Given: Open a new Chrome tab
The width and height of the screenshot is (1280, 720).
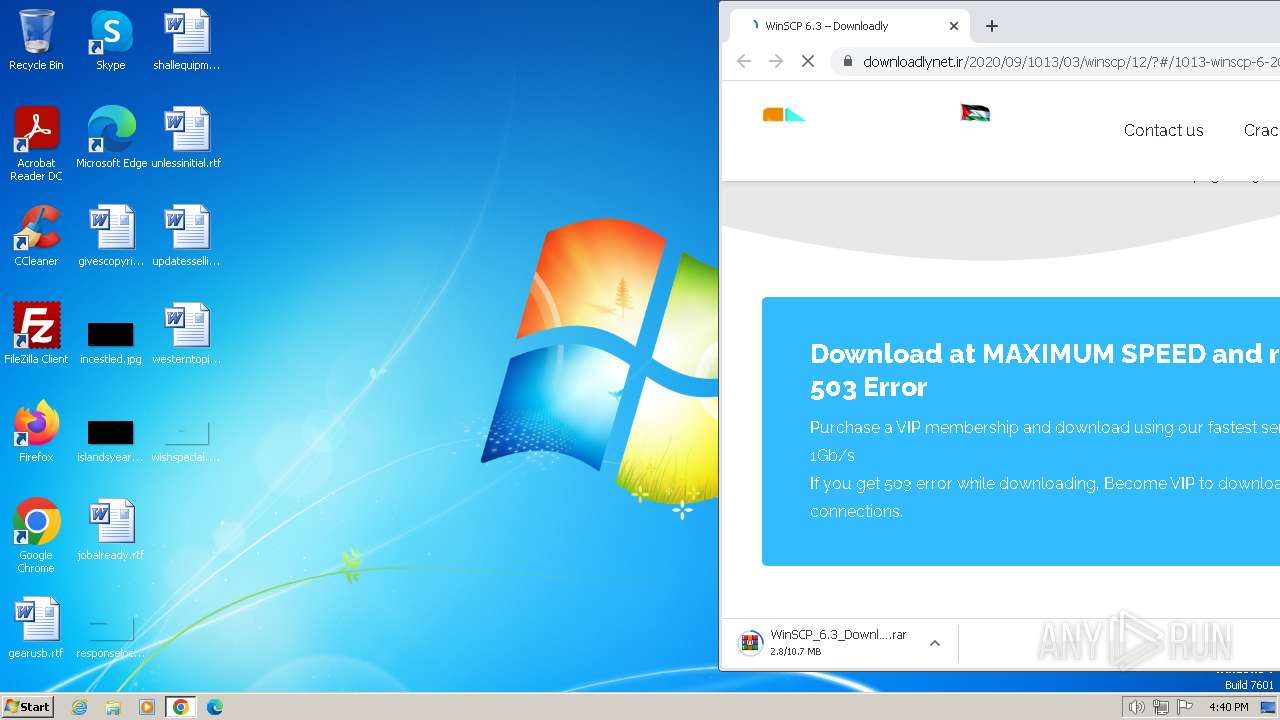Looking at the screenshot, I should tap(992, 26).
